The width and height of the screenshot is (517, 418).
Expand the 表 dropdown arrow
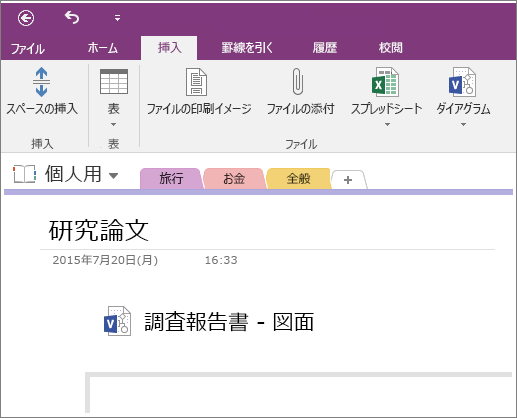point(113,124)
